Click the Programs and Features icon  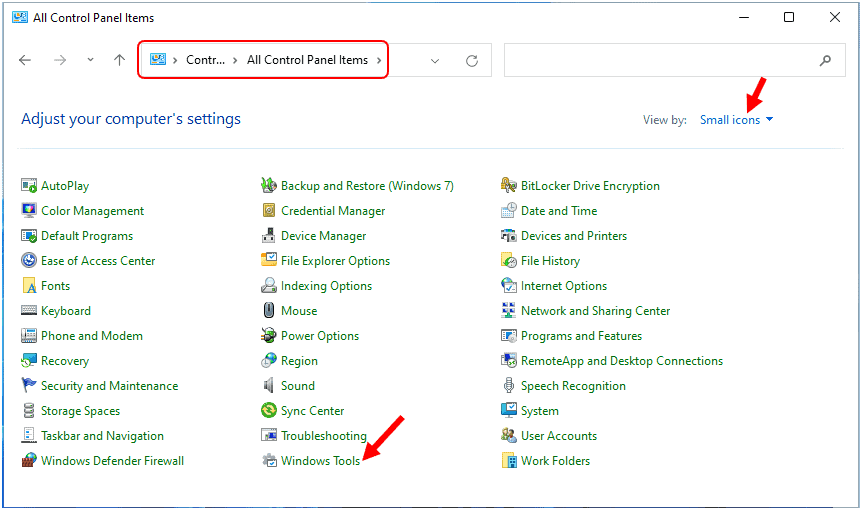(509, 336)
